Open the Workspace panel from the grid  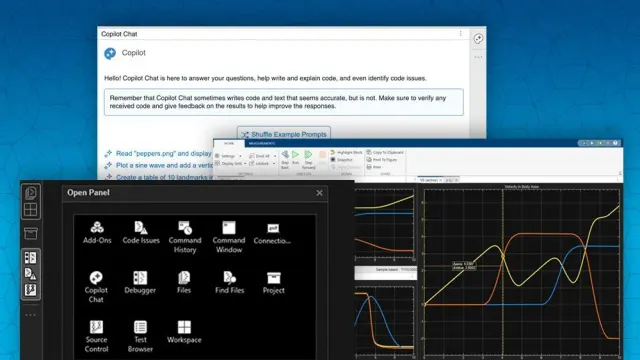pyautogui.click(x=184, y=332)
